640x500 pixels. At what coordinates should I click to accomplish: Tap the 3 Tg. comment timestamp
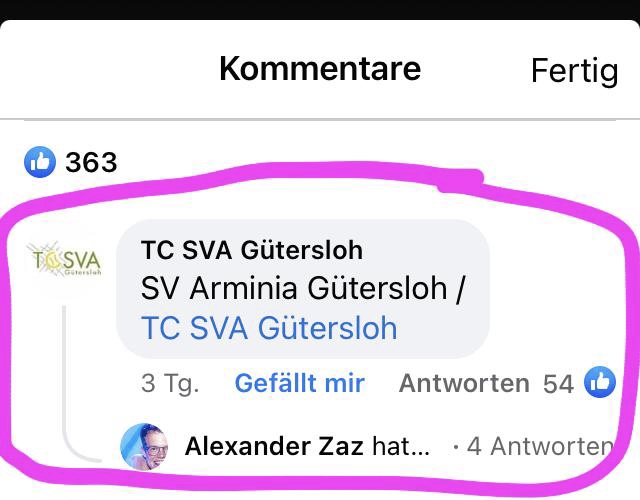click(170, 383)
